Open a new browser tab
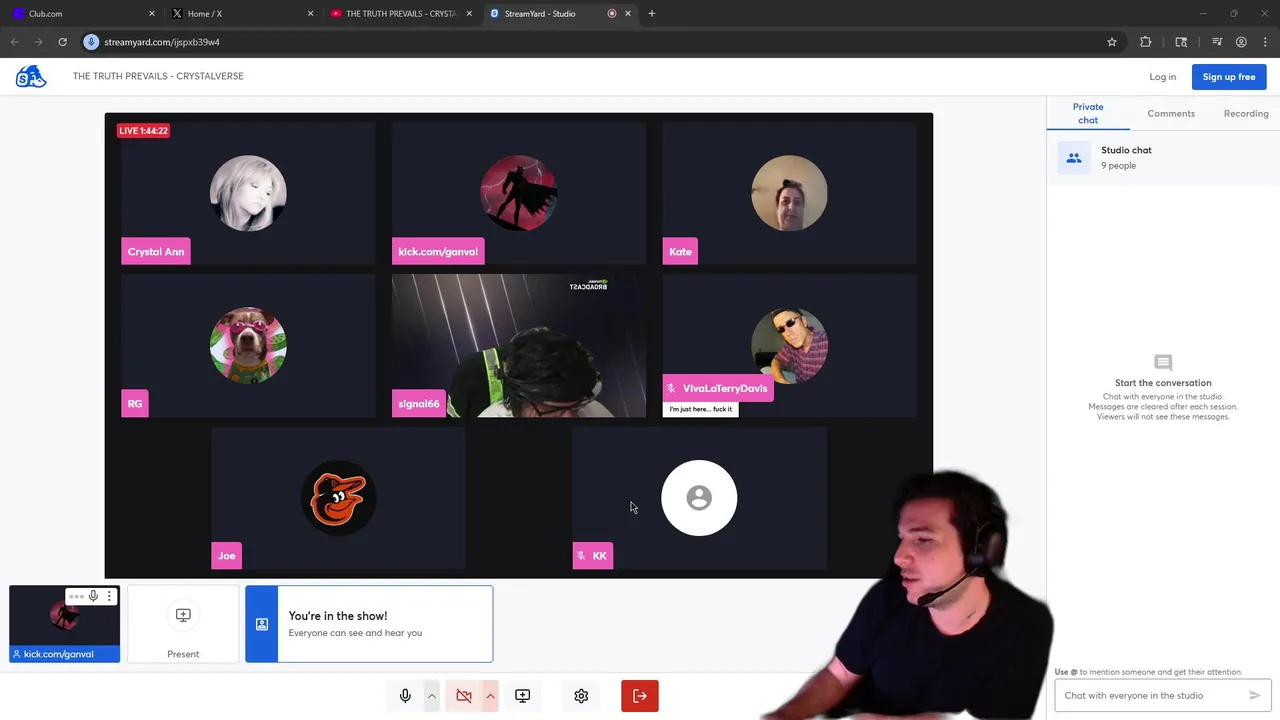 click(652, 14)
